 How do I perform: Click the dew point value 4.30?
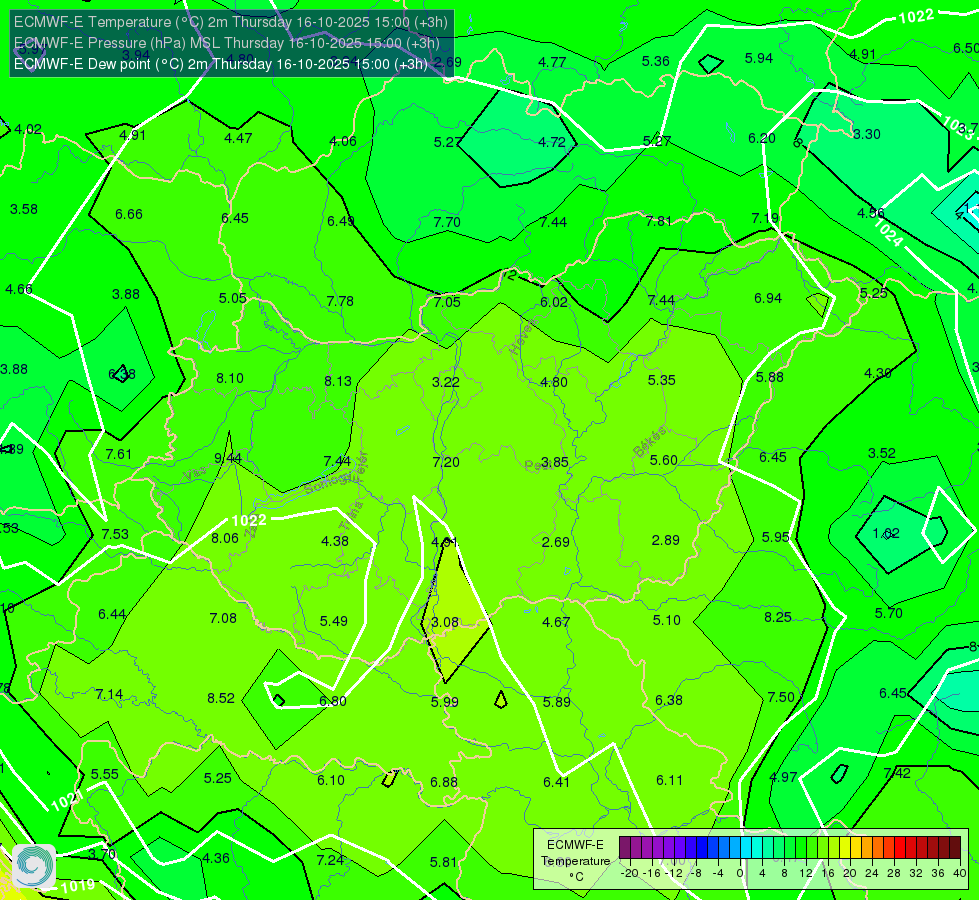(878, 373)
